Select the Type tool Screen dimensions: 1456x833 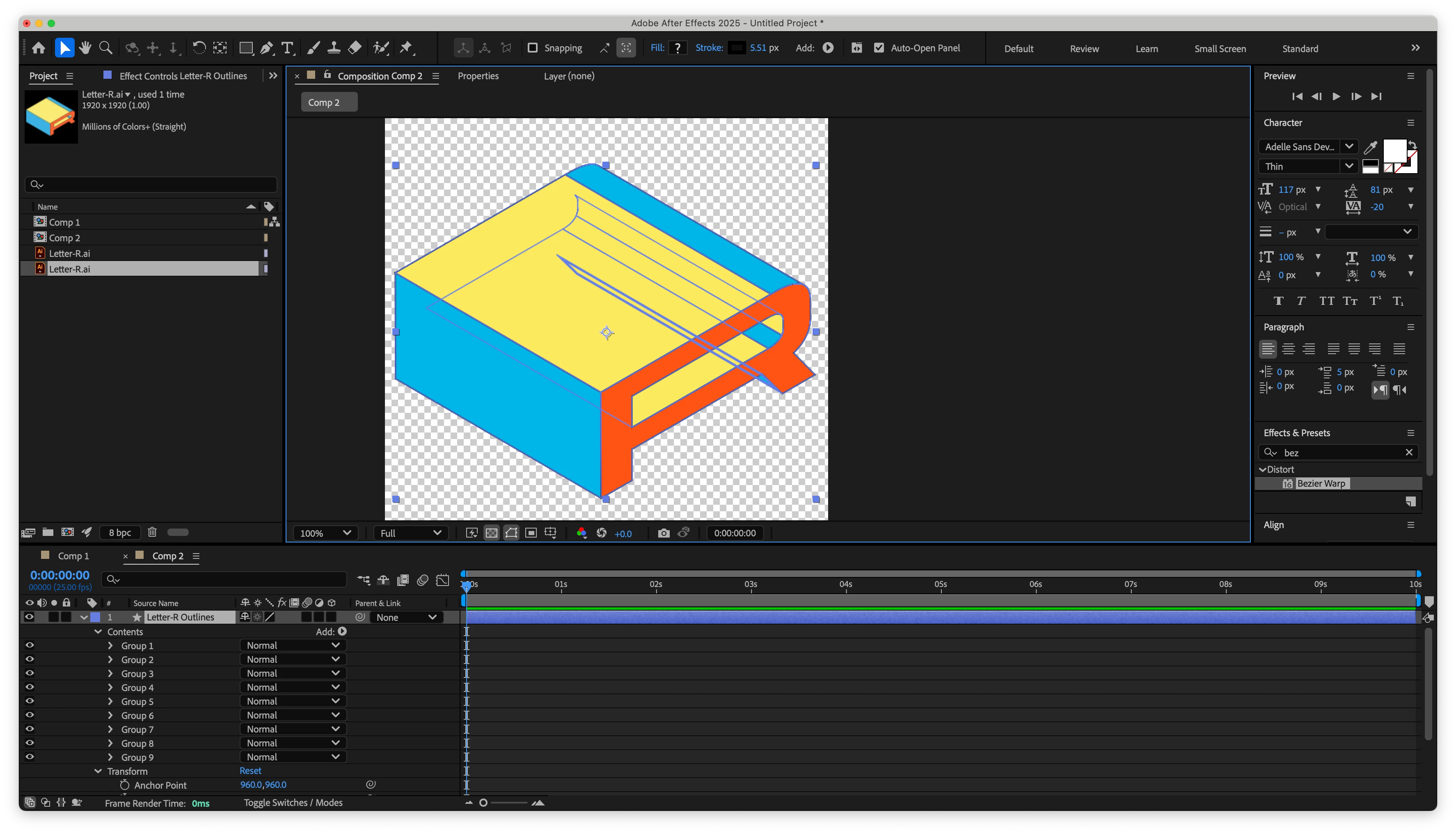tap(288, 48)
